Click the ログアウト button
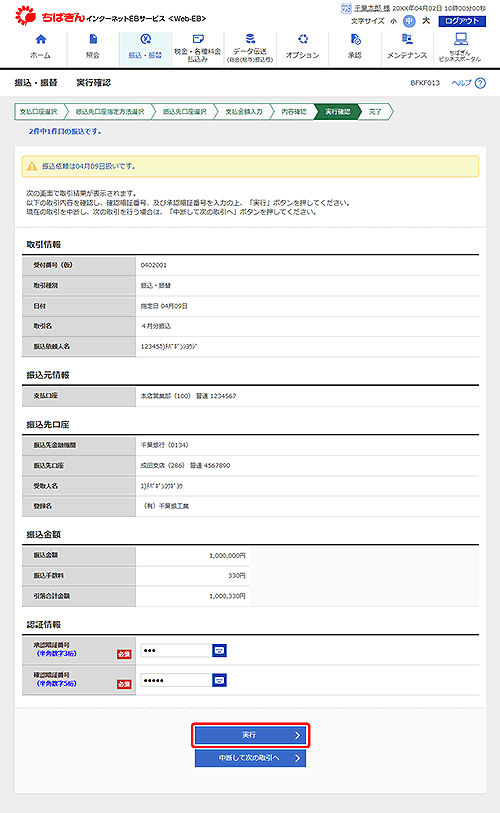Image resolution: width=500 pixels, height=813 pixels. pyautogui.click(x=462, y=21)
